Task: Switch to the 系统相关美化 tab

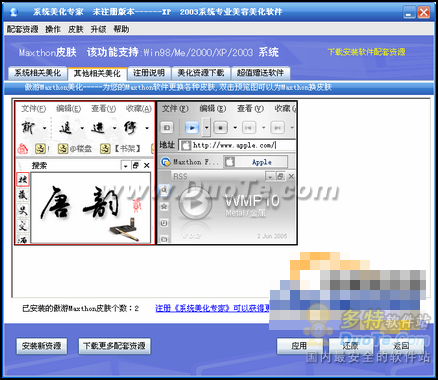Action: tap(37, 73)
